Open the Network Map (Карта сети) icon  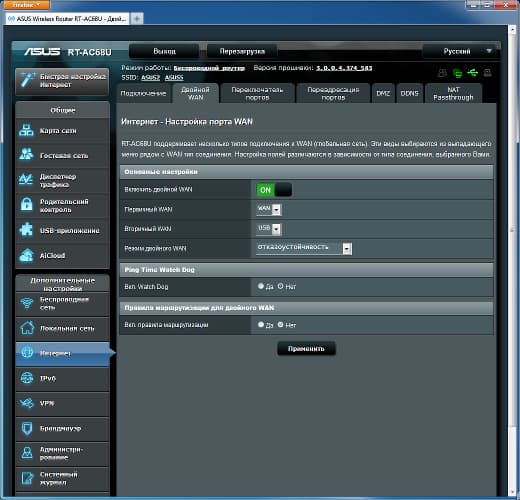(26, 130)
